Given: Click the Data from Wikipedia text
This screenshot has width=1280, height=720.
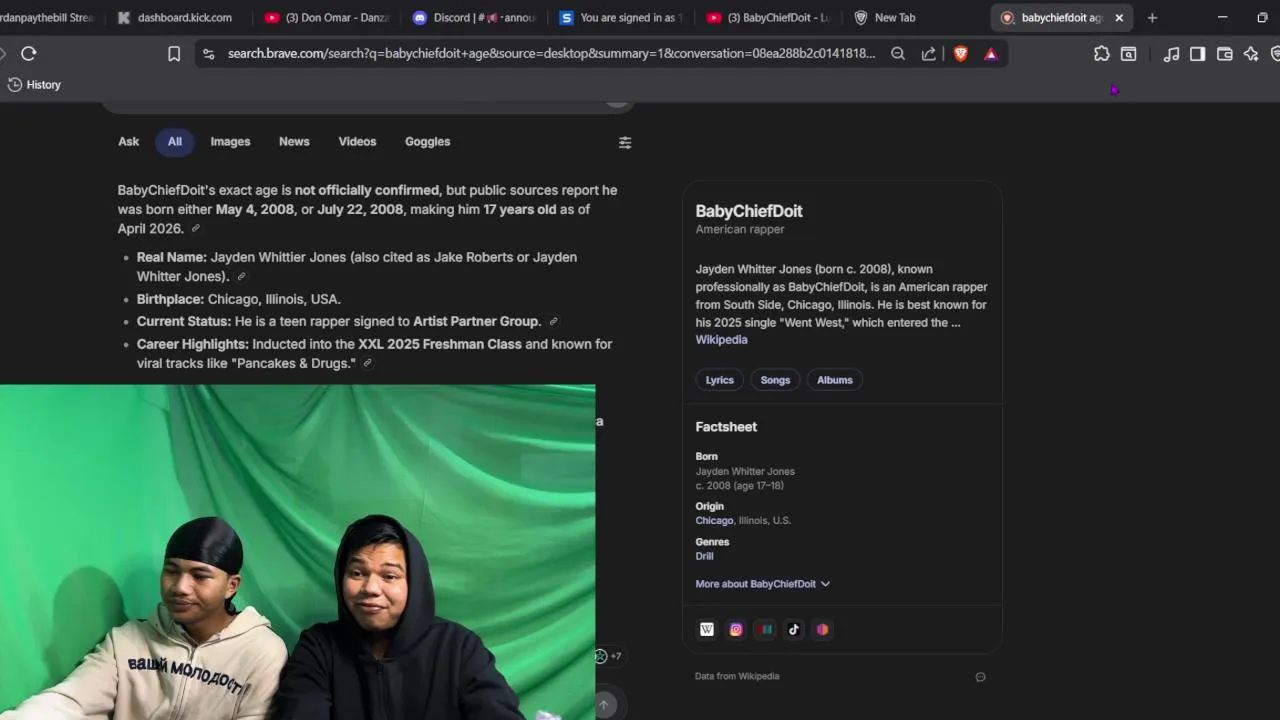Looking at the screenshot, I should (737, 677).
